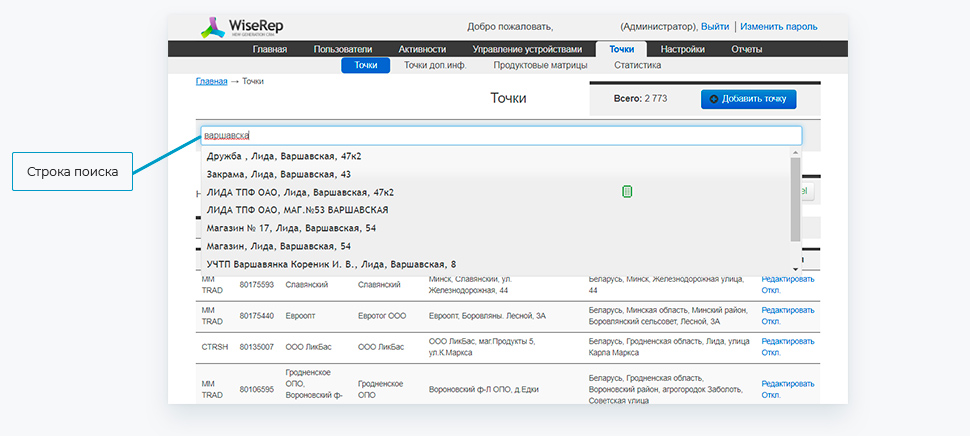Click the Евротог ООО cell
This screenshot has width=970, height=436.
[382, 316]
